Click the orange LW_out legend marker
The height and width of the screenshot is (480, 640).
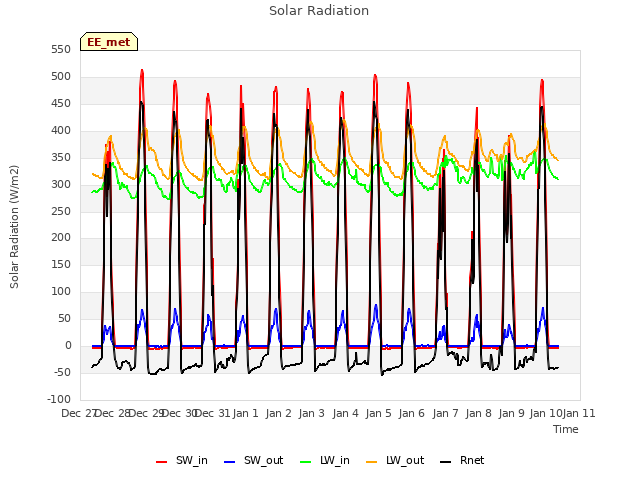point(372,462)
